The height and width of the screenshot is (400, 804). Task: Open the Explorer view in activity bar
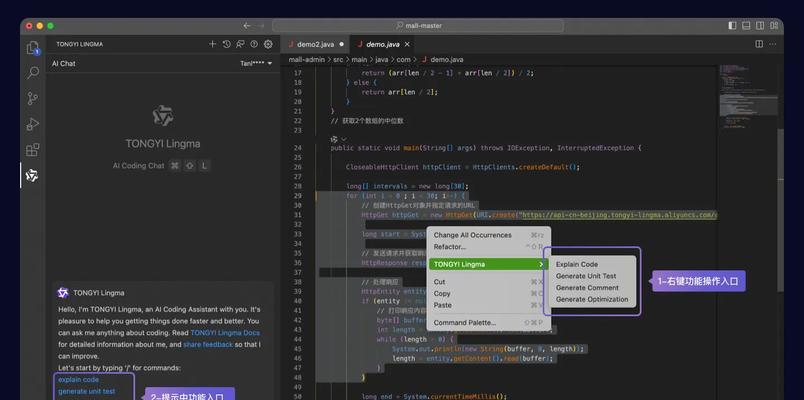click(33, 48)
